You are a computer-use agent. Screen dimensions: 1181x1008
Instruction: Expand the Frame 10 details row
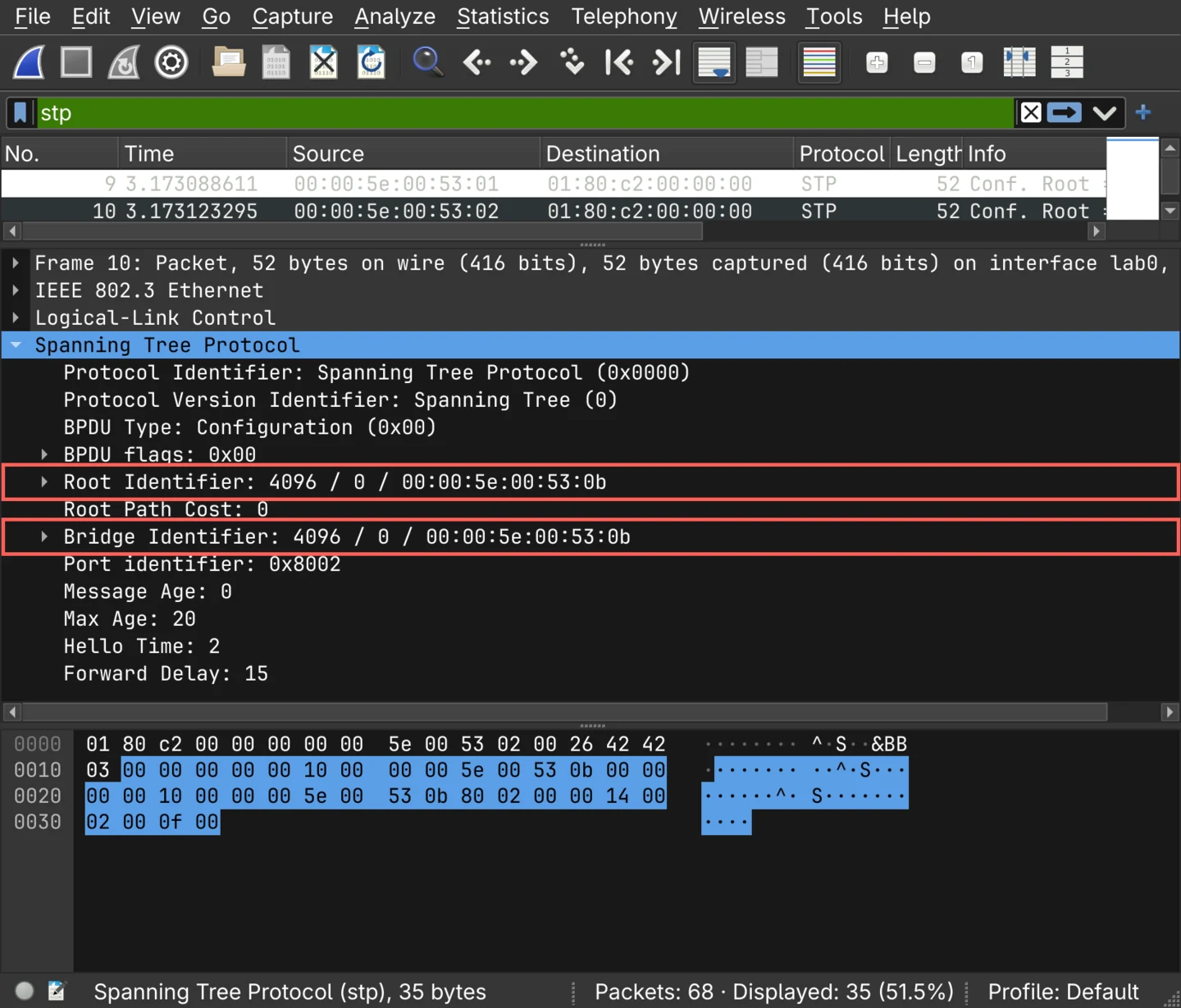(16, 263)
